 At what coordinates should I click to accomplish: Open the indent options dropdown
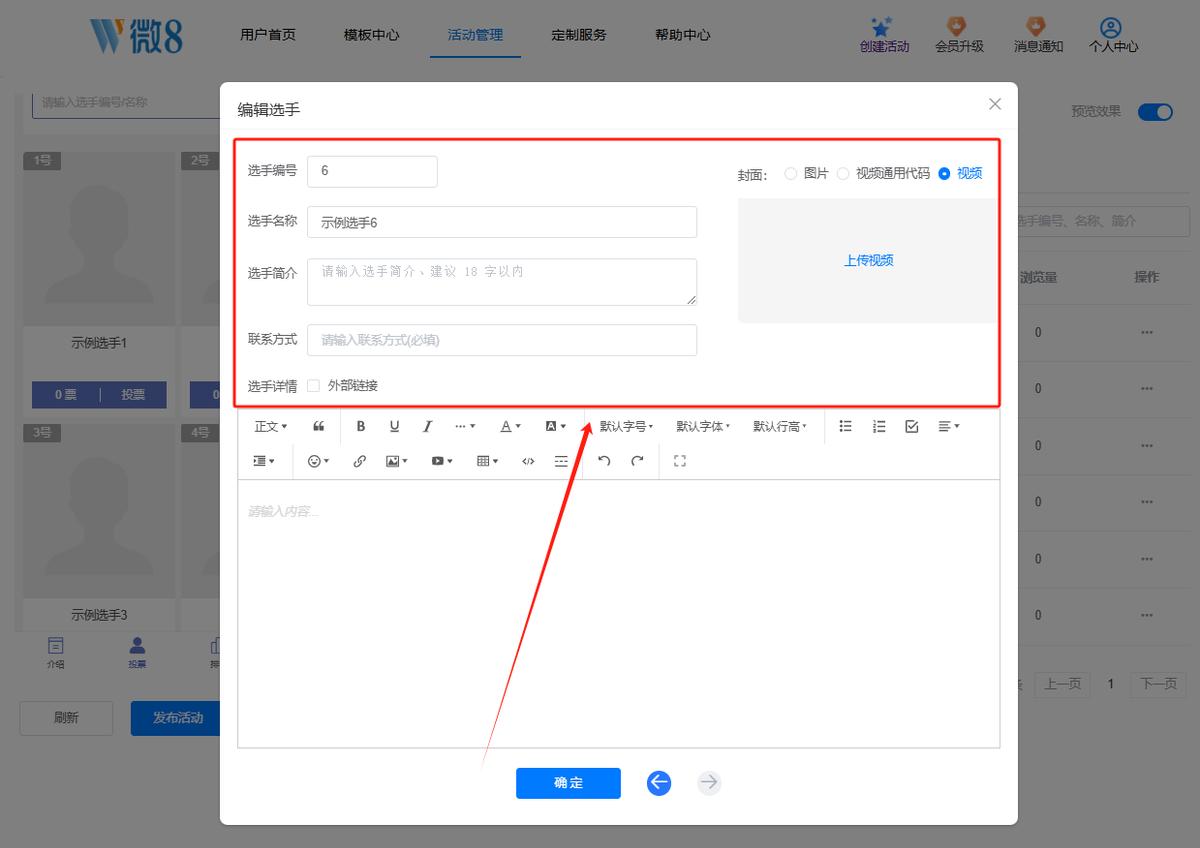tap(264, 461)
